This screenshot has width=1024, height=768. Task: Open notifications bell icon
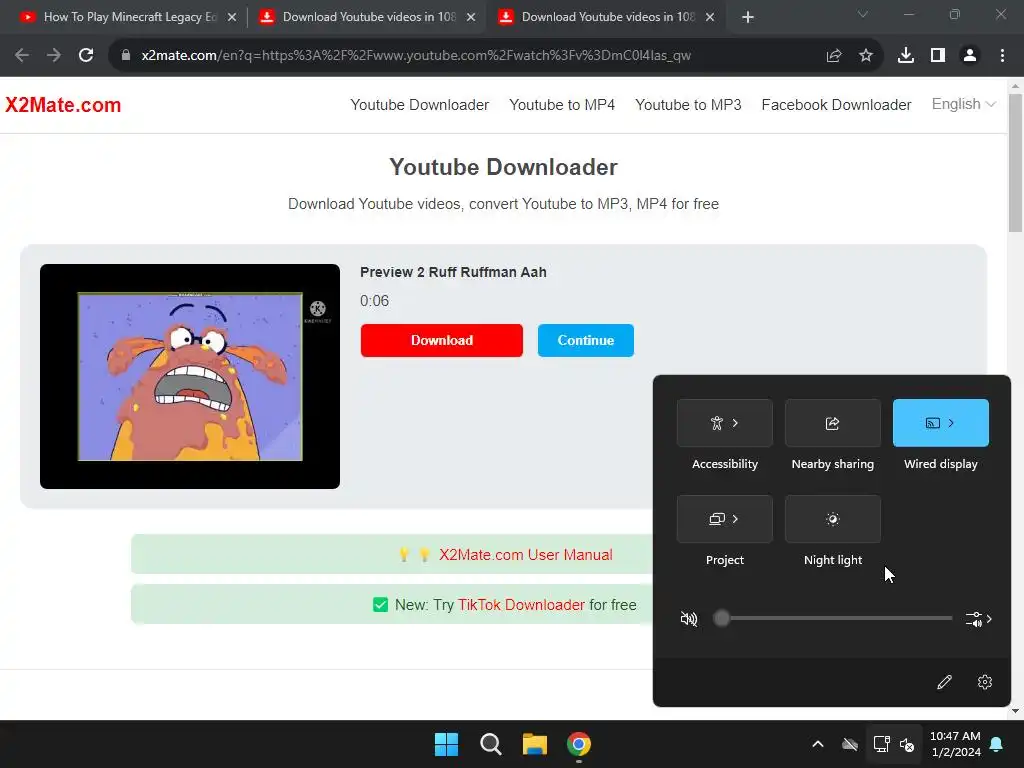coord(997,744)
